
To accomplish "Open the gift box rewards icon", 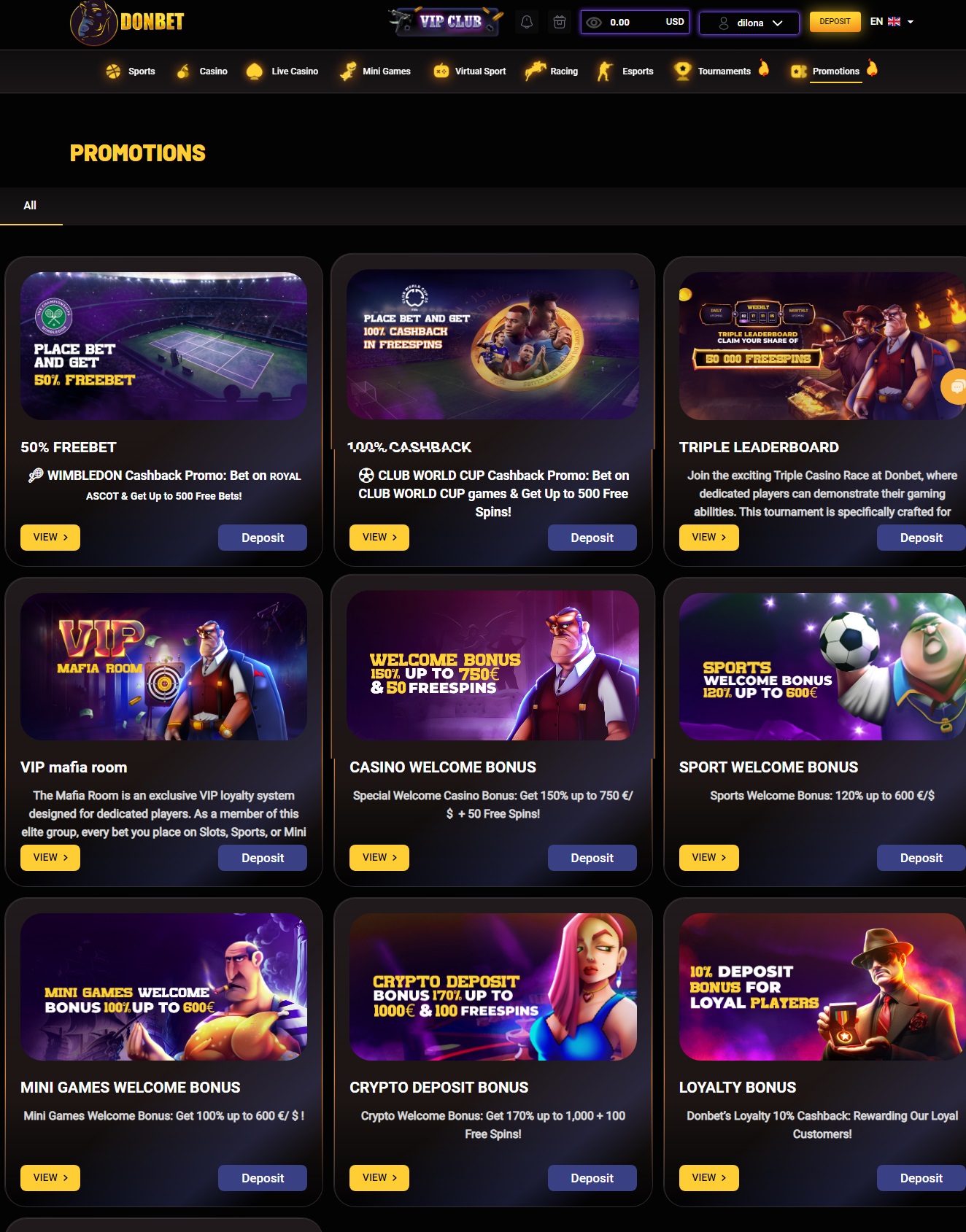I will pyautogui.click(x=560, y=22).
